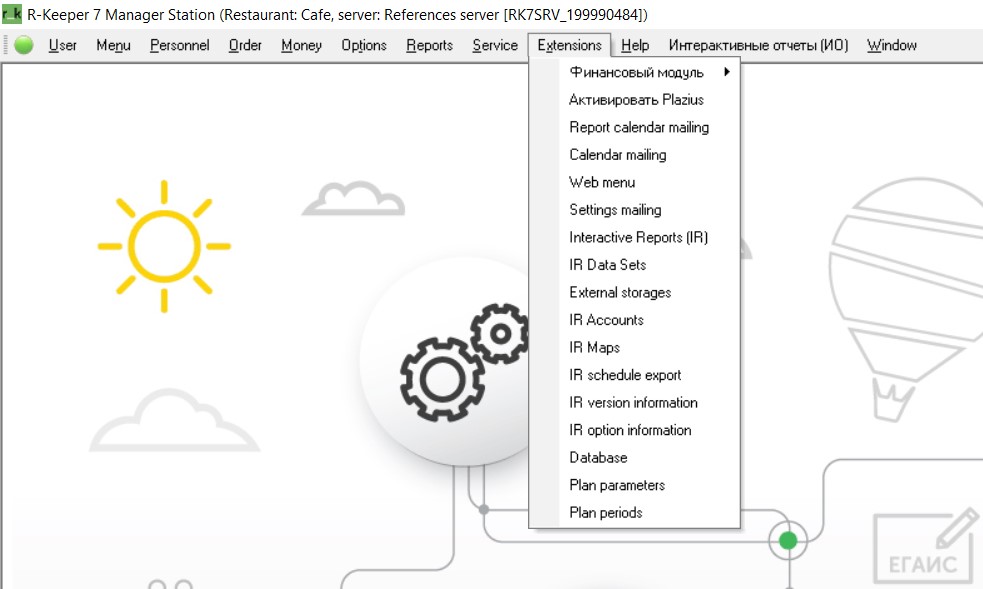Open the Service menu

[495, 45]
